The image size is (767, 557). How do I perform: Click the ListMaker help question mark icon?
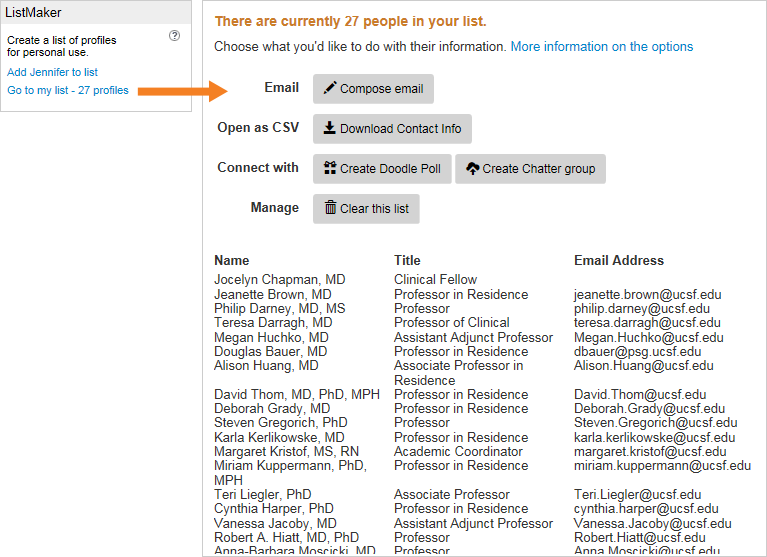click(x=174, y=35)
